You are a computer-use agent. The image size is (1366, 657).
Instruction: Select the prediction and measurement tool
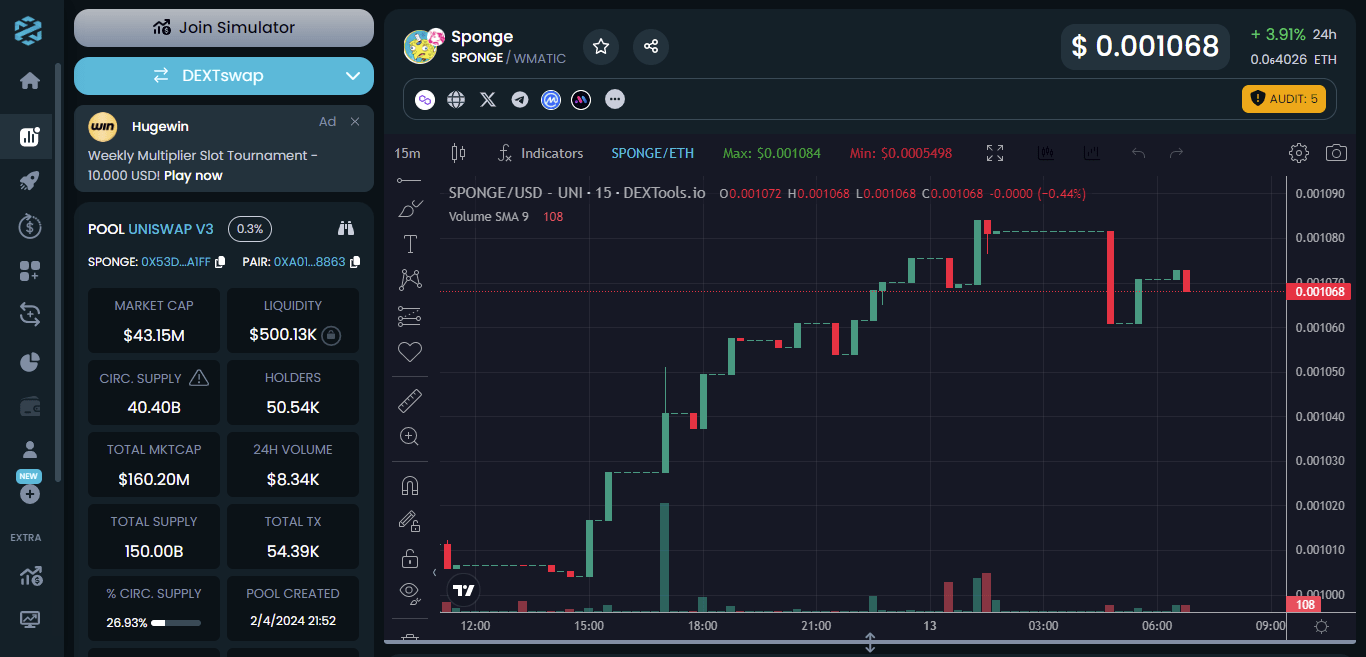[410, 316]
